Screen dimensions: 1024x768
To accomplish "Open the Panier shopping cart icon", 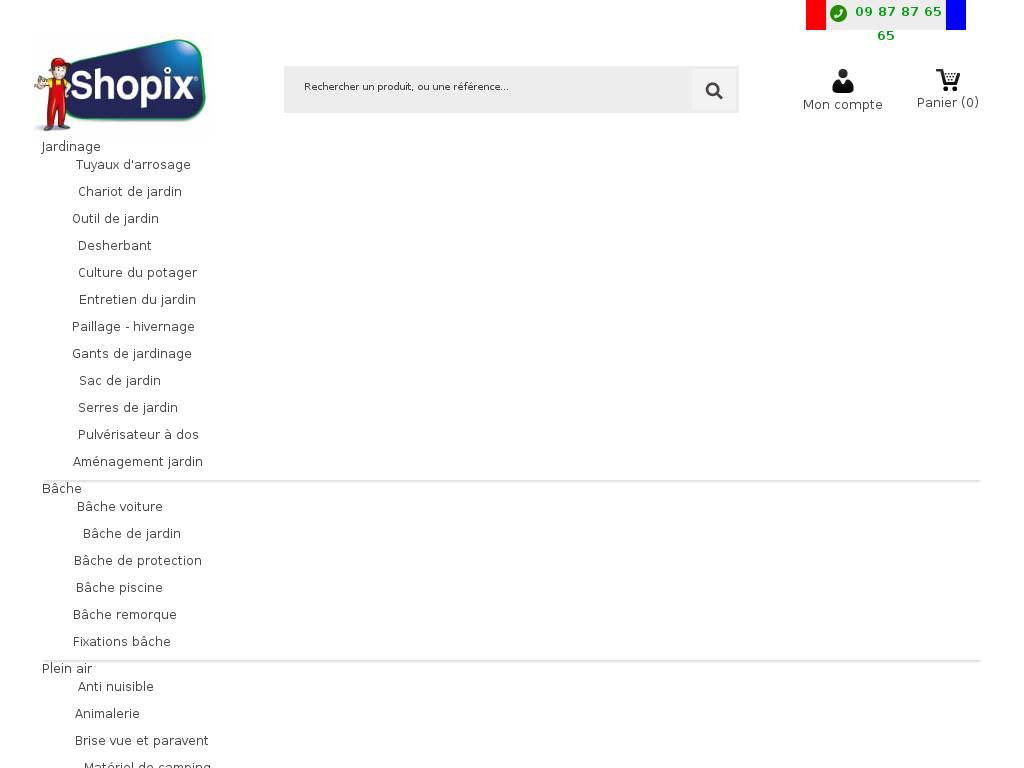I will 947,79.
